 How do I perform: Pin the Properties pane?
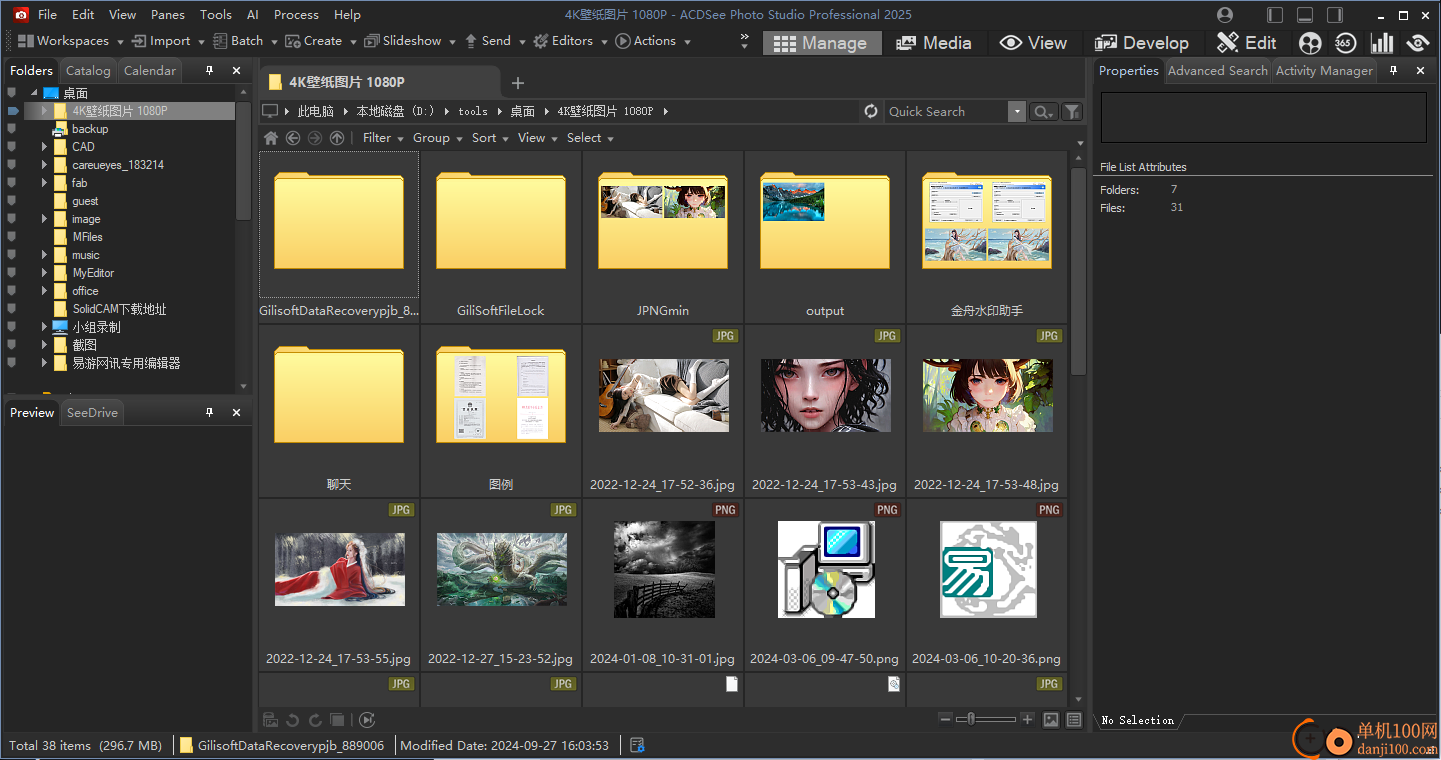pyautogui.click(x=1393, y=70)
